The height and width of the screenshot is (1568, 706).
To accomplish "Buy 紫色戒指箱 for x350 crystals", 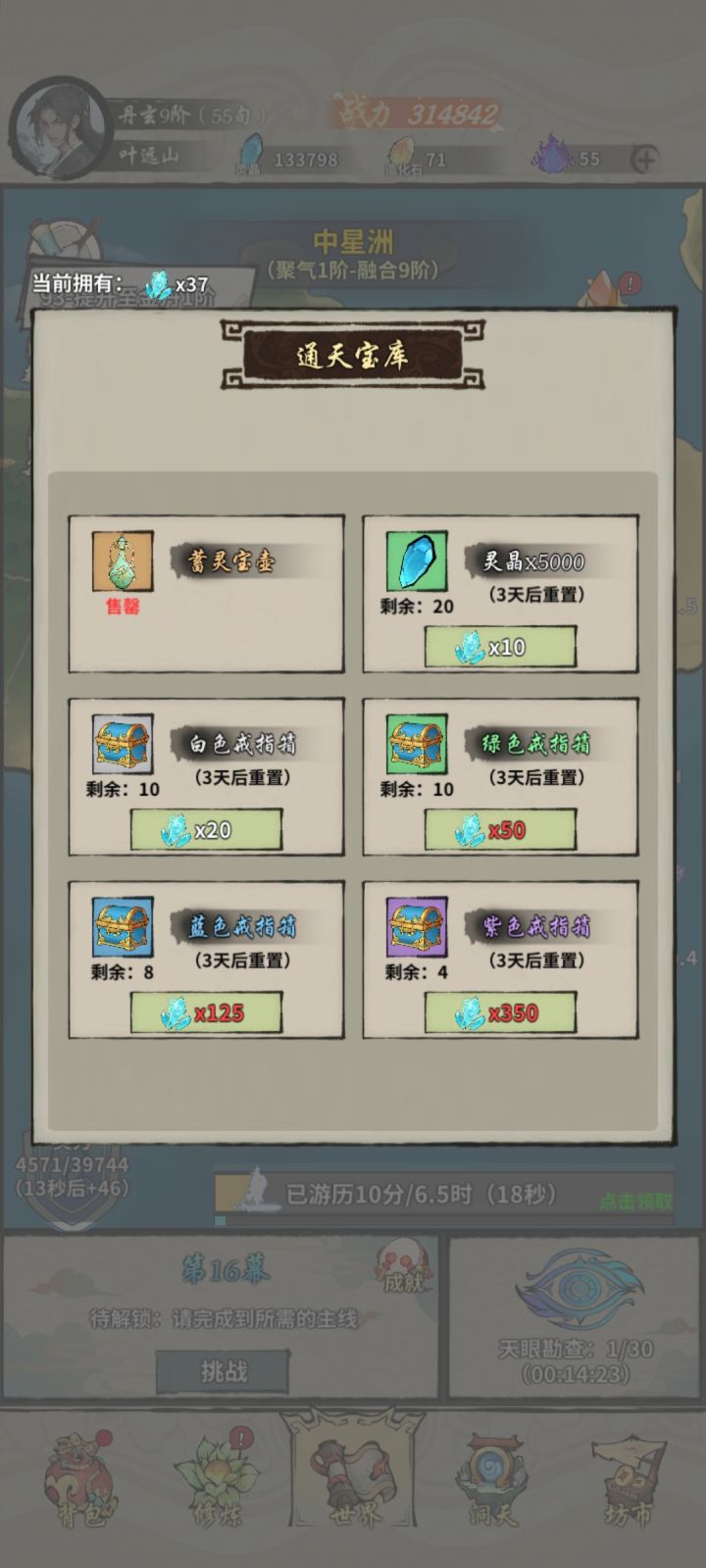I will click(x=500, y=1012).
